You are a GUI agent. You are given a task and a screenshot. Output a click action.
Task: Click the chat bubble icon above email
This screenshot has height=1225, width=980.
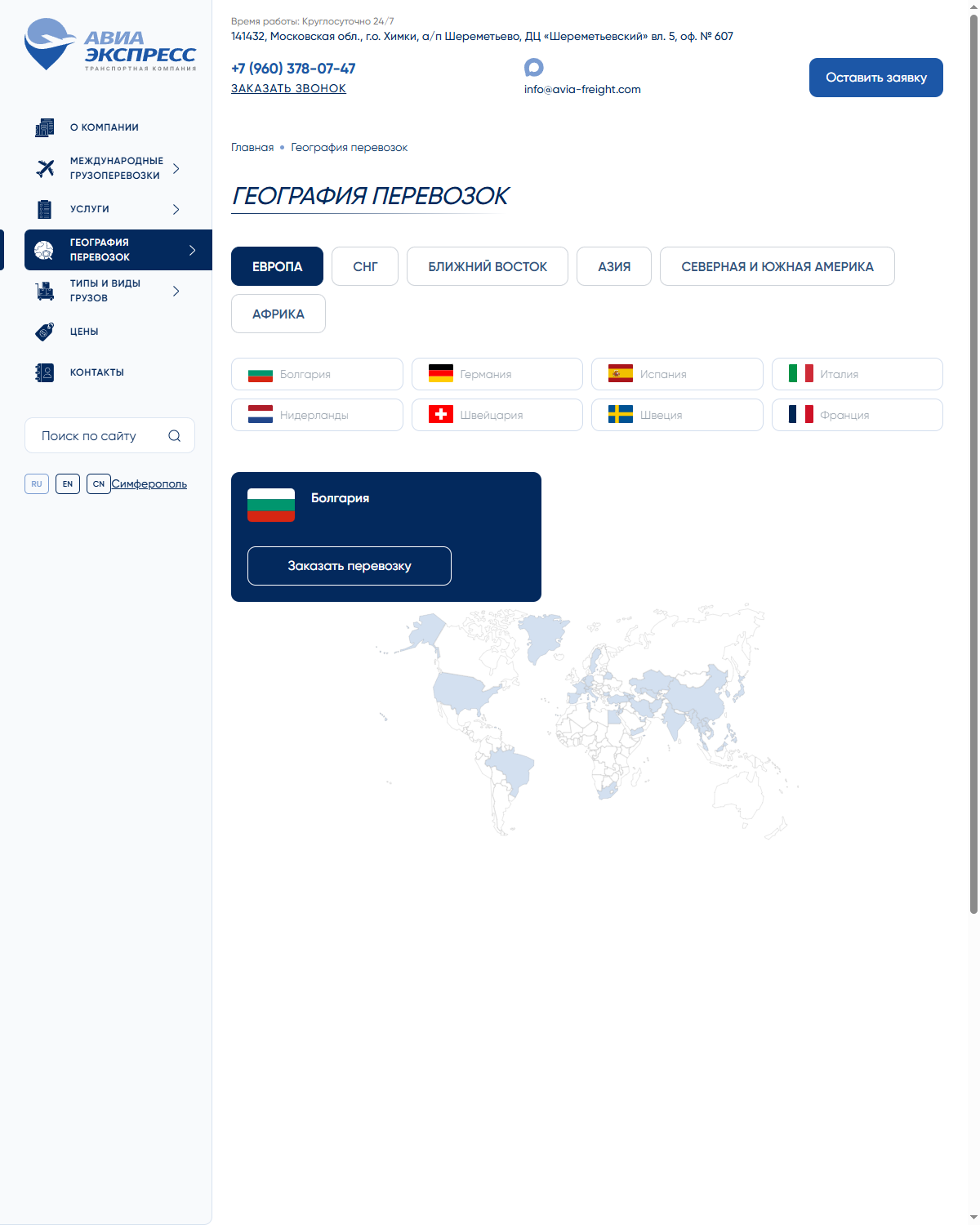[x=534, y=68]
